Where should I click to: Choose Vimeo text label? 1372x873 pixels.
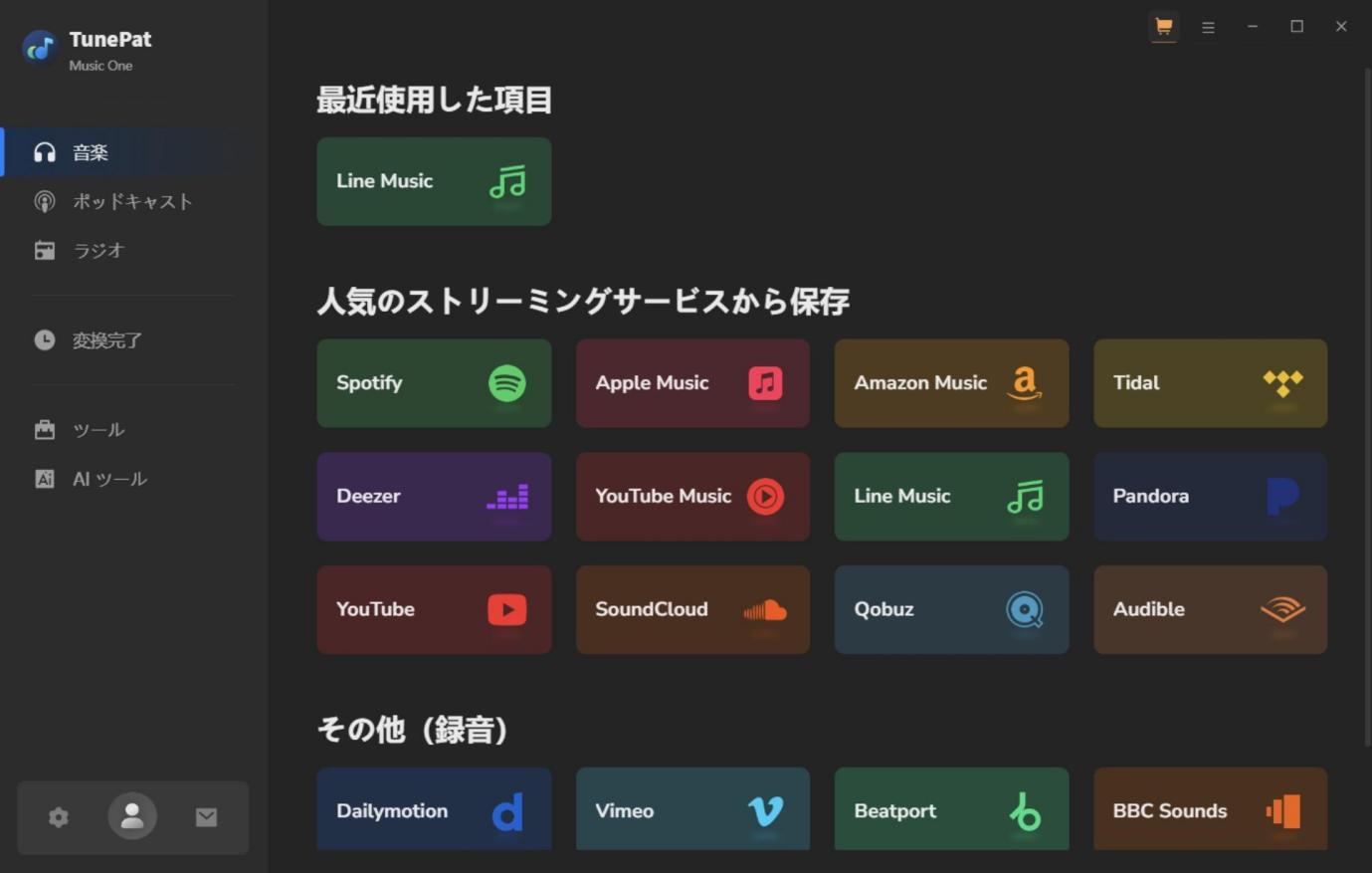pos(624,811)
